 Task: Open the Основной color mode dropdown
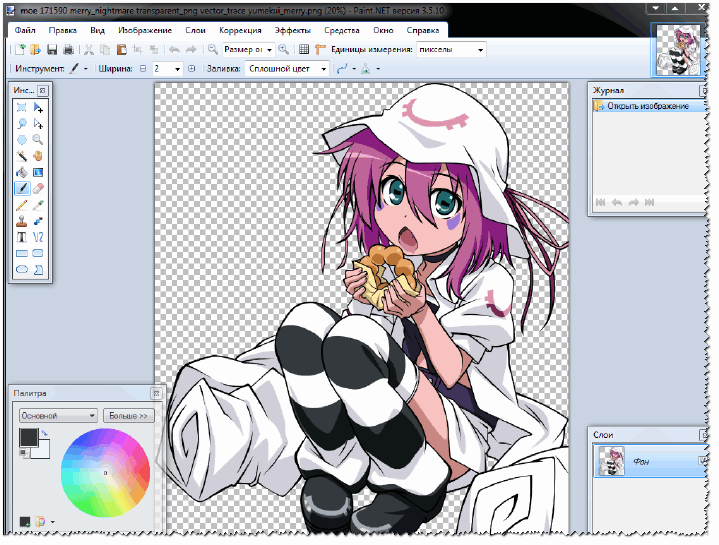58,415
